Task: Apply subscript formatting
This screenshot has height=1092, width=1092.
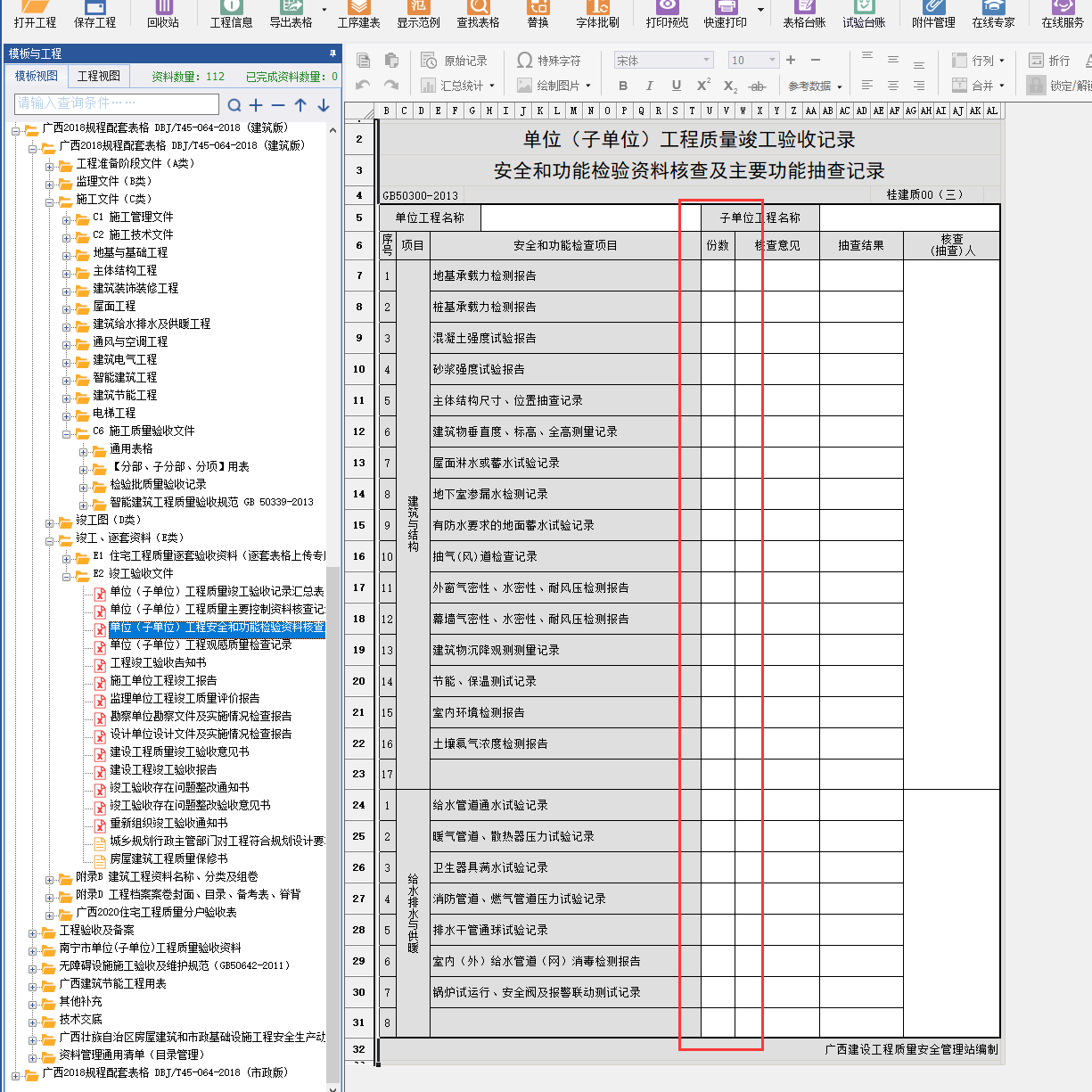Action: tap(730, 86)
